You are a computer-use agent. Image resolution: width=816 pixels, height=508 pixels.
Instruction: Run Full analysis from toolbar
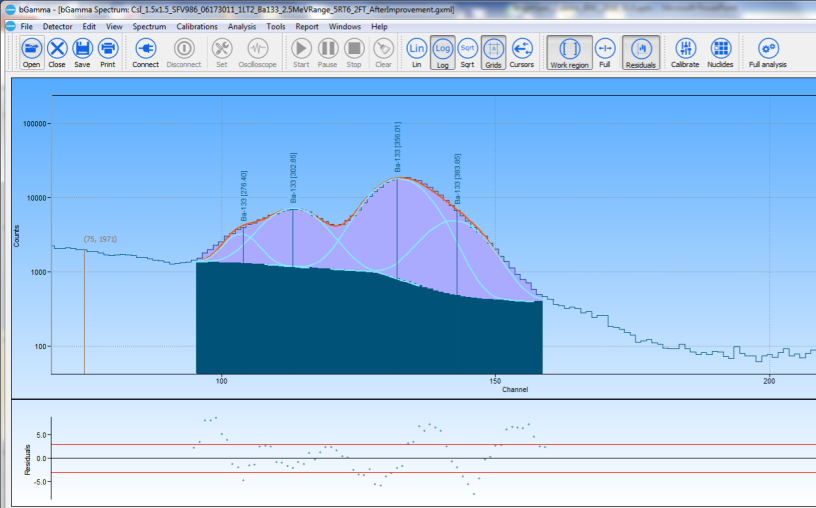click(x=768, y=52)
